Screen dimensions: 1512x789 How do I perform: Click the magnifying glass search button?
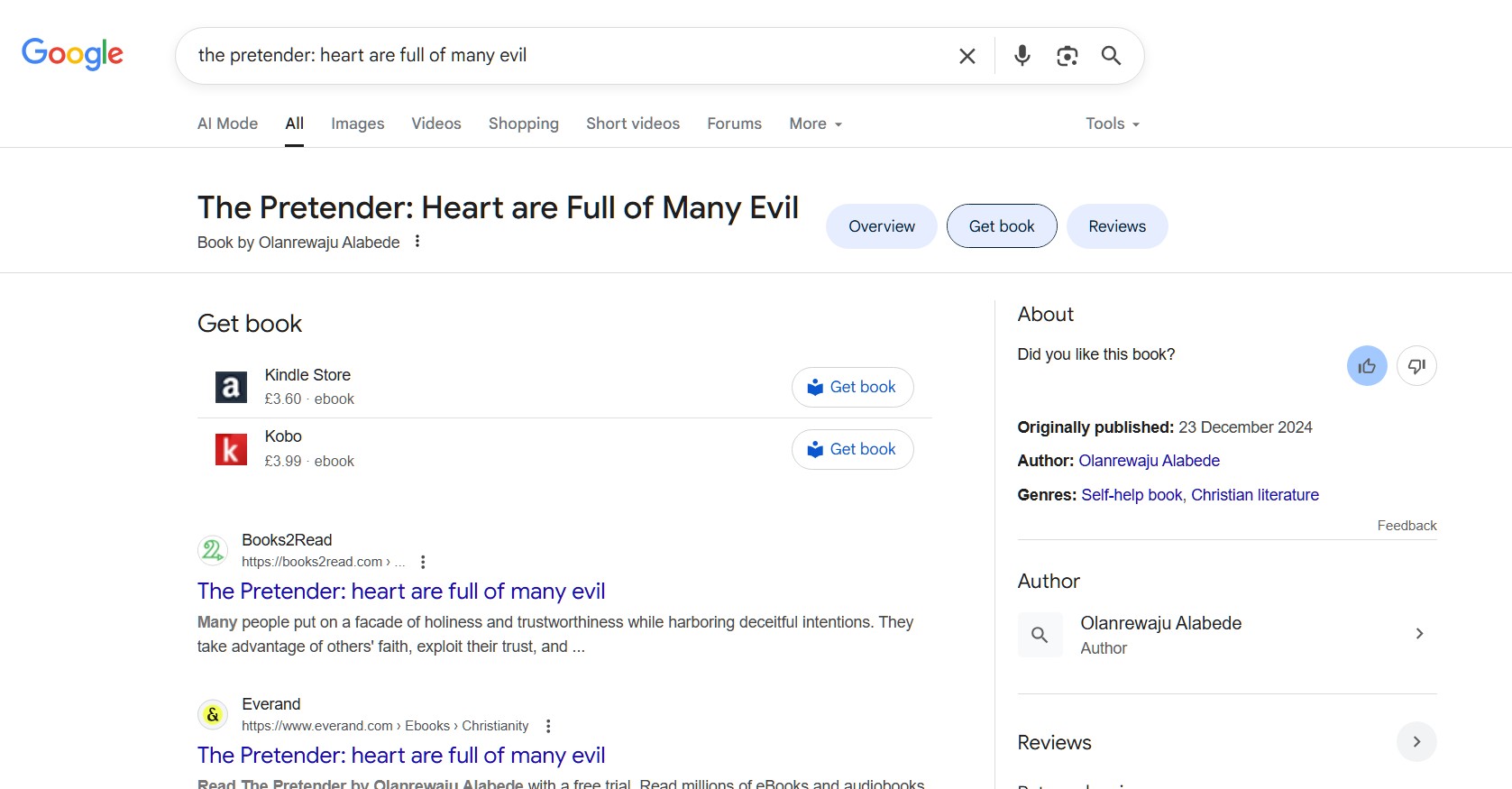click(x=1111, y=56)
